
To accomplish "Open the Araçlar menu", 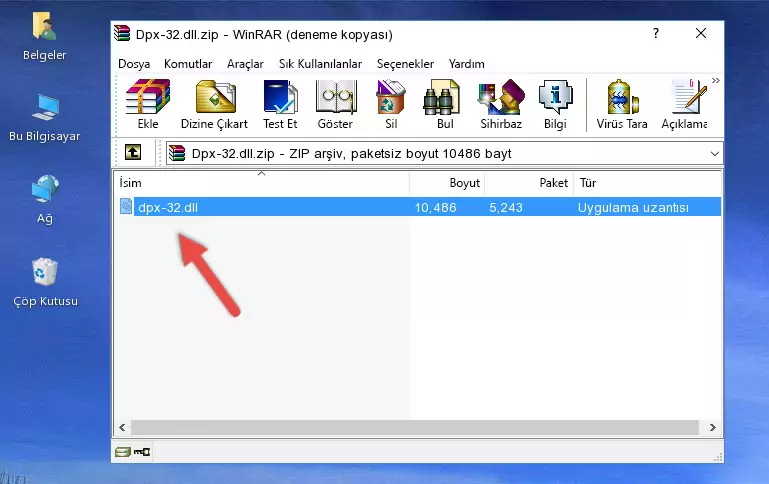I will point(245,64).
